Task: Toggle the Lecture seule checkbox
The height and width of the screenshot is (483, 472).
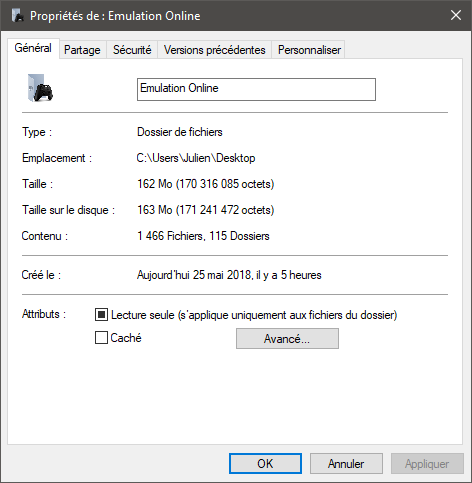Action: (x=101, y=315)
